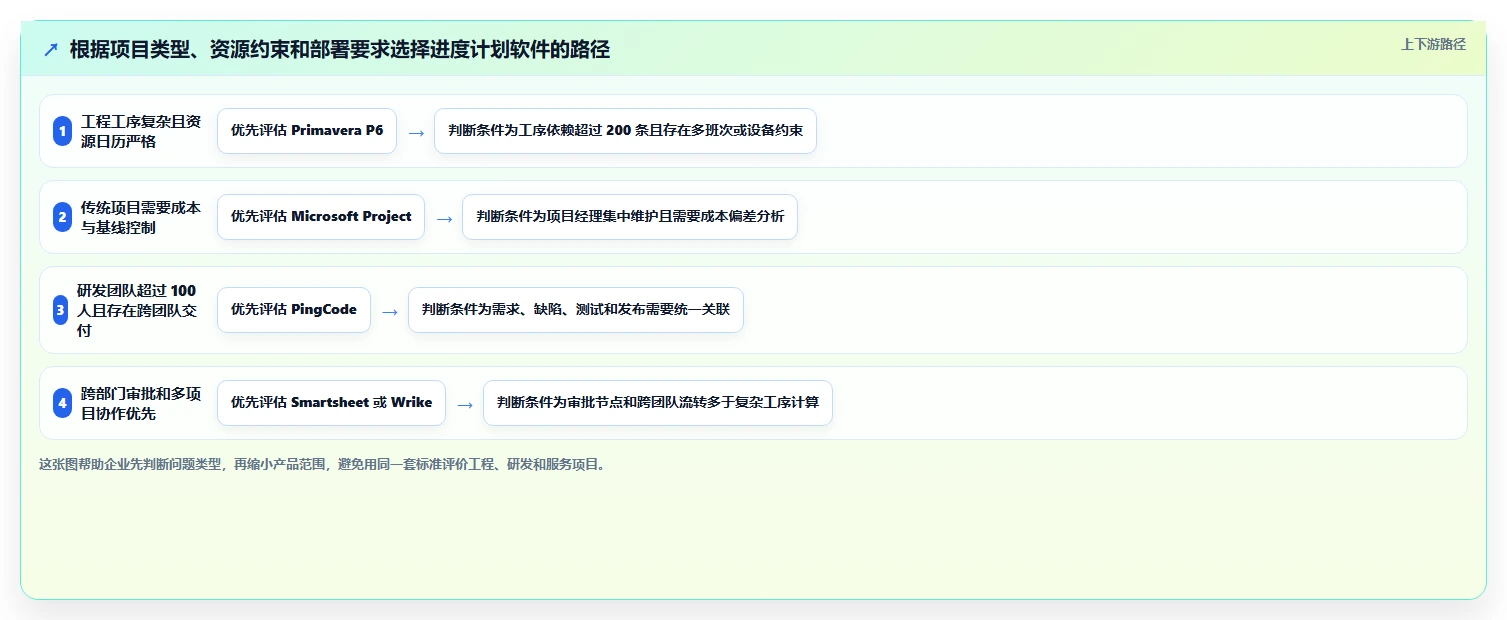The width and height of the screenshot is (1507, 620).
Task: Select step number 1 badge
Action: pyautogui.click(x=62, y=131)
